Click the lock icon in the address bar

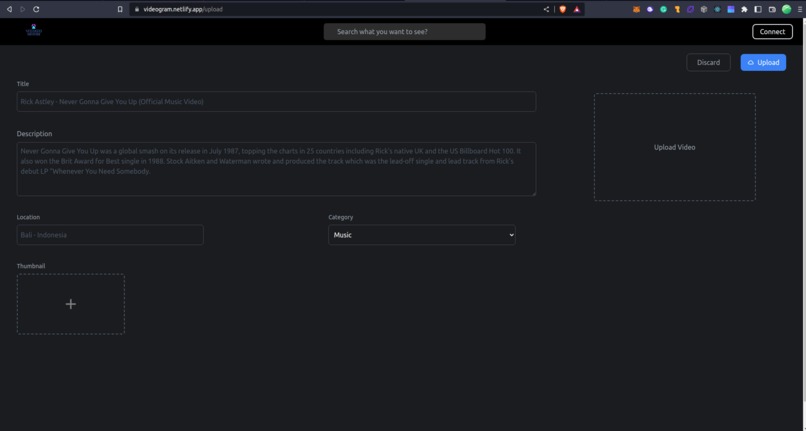[137, 9]
